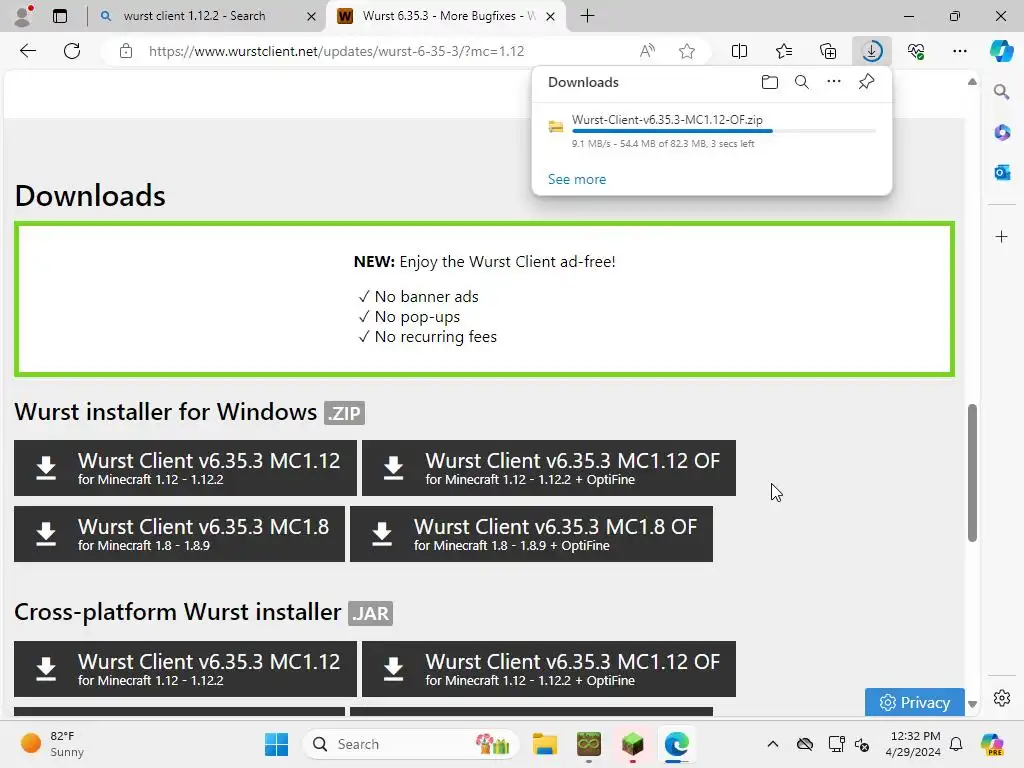The width and height of the screenshot is (1024, 768).
Task: View site information lock icon
Action: point(126,51)
